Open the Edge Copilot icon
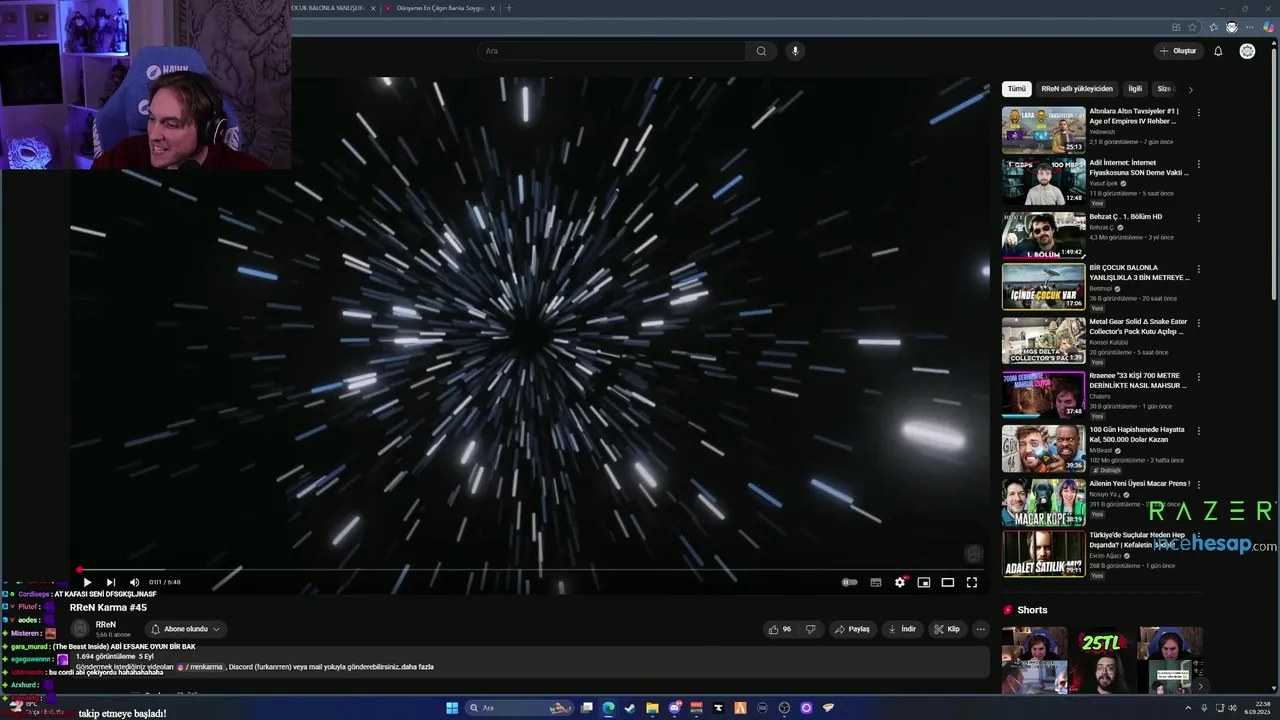Screen dimensions: 1280x720 (x=1268, y=27)
